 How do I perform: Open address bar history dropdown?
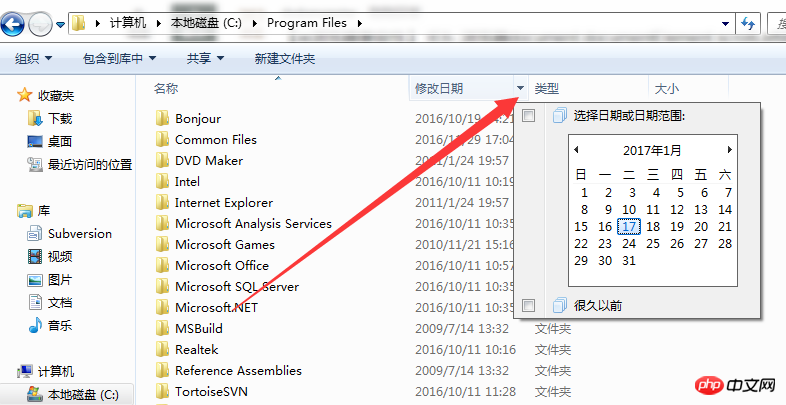tap(725, 24)
